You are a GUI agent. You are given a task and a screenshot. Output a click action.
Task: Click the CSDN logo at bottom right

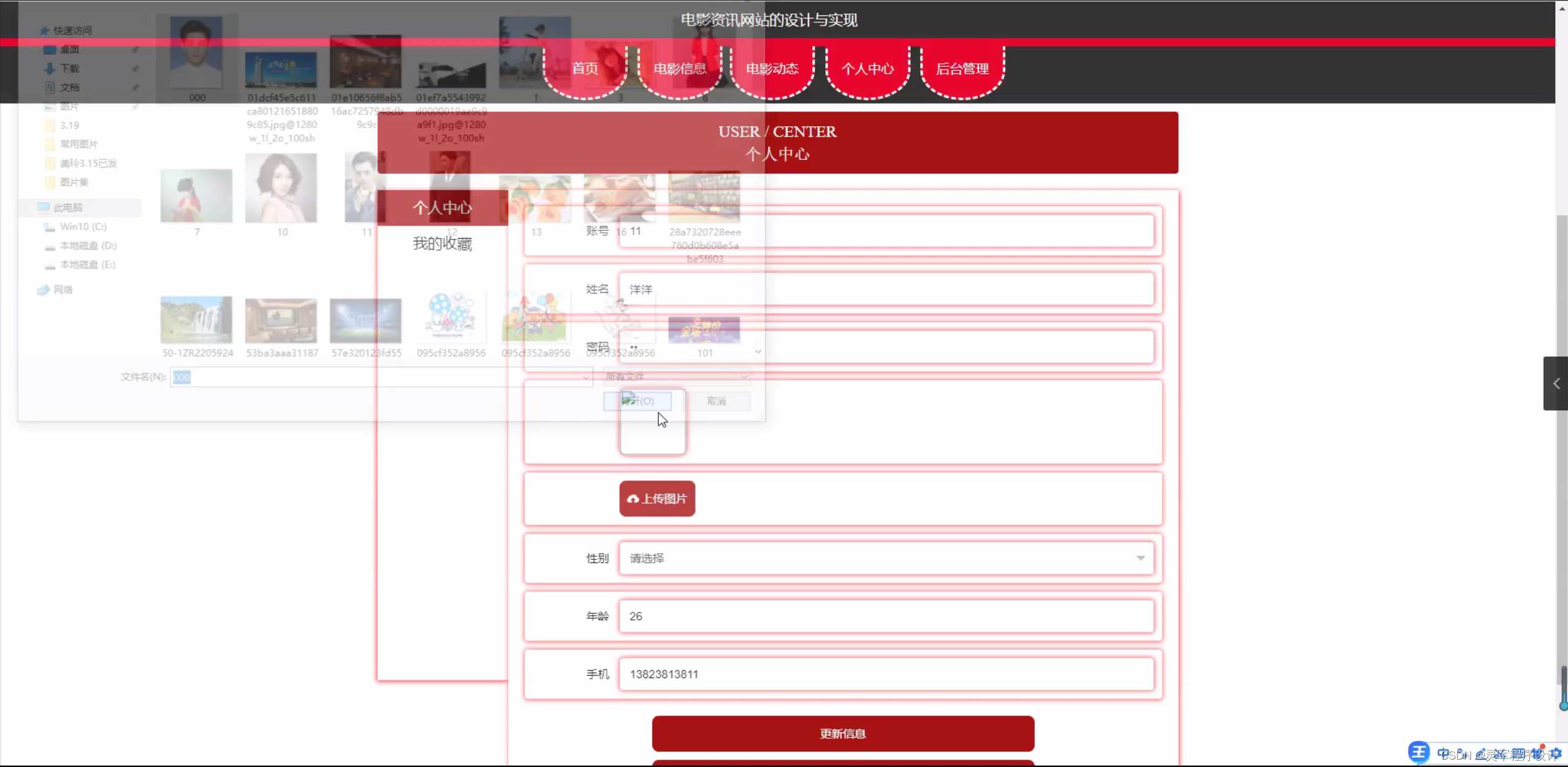(1418, 752)
